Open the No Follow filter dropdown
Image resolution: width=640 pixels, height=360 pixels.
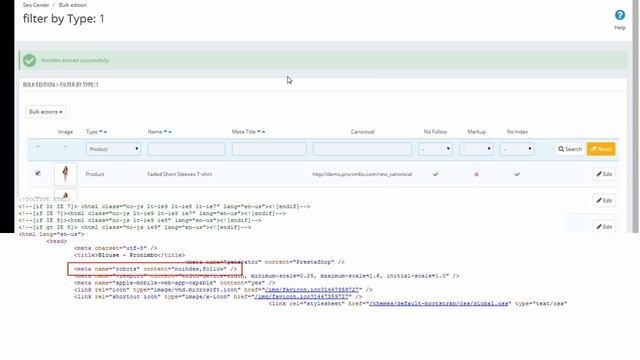pos(436,149)
